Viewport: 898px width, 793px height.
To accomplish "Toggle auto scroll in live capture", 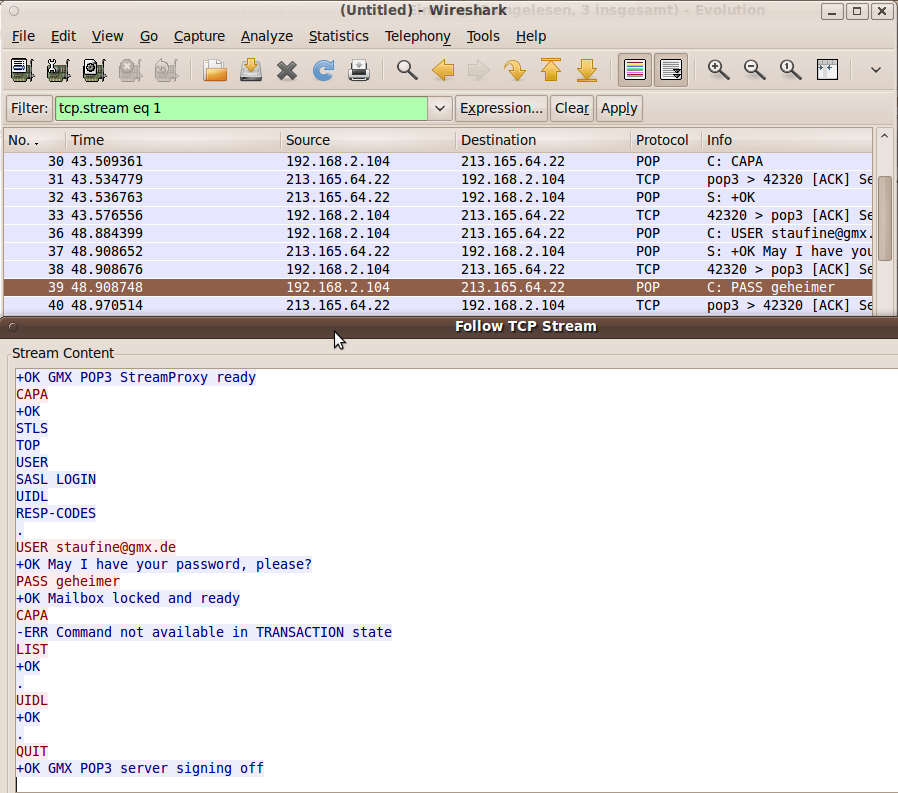I will [671, 70].
